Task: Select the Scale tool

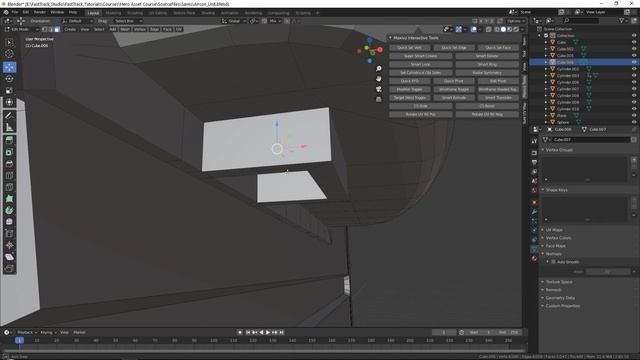Action: [x=9, y=90]
